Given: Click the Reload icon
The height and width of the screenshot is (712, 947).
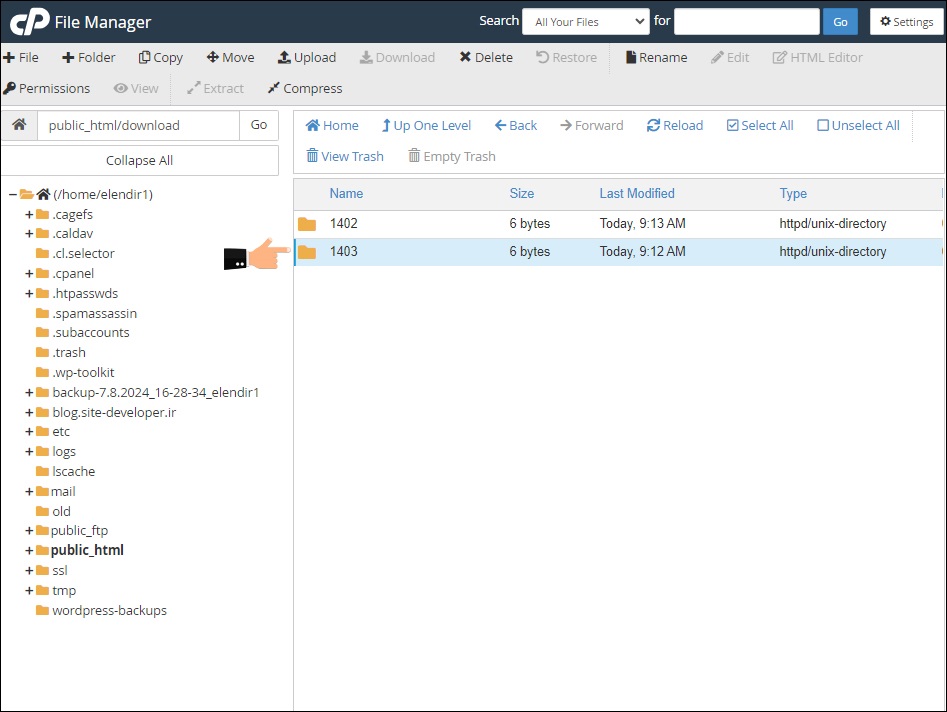Looking at the screenshot, I should click(653, 126).
